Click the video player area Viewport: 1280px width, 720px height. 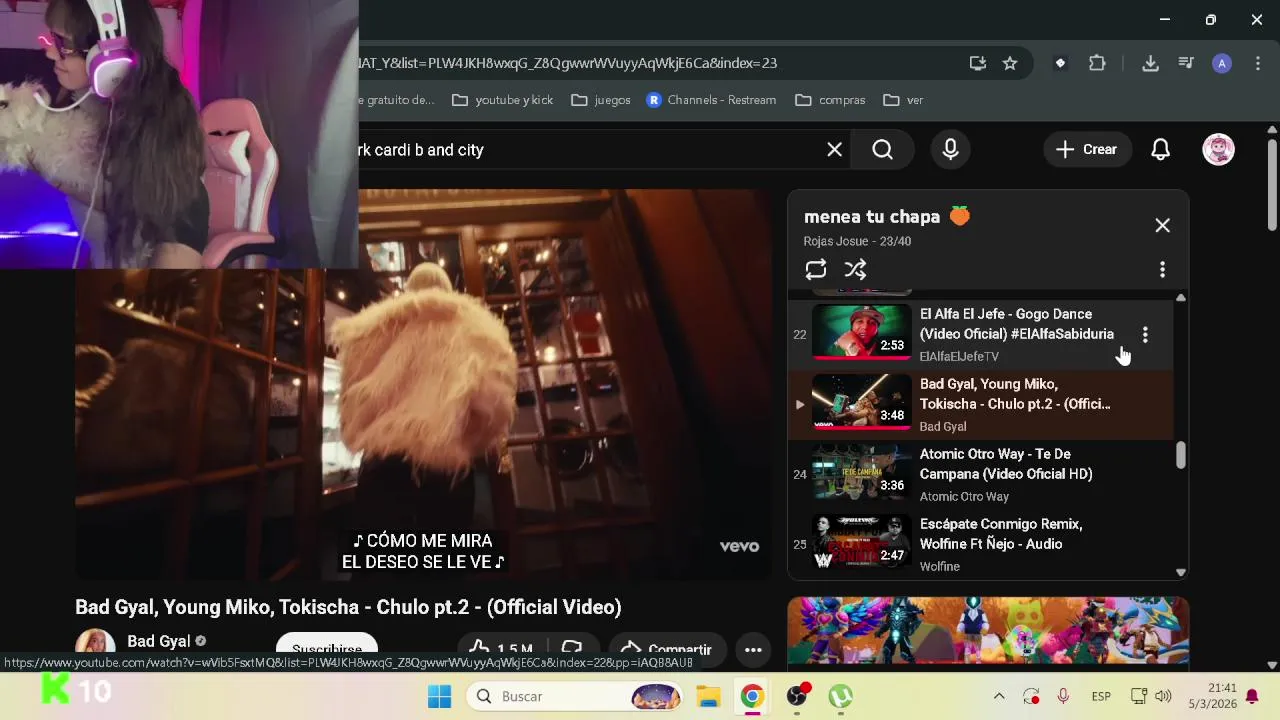click(x=423, y=385)
